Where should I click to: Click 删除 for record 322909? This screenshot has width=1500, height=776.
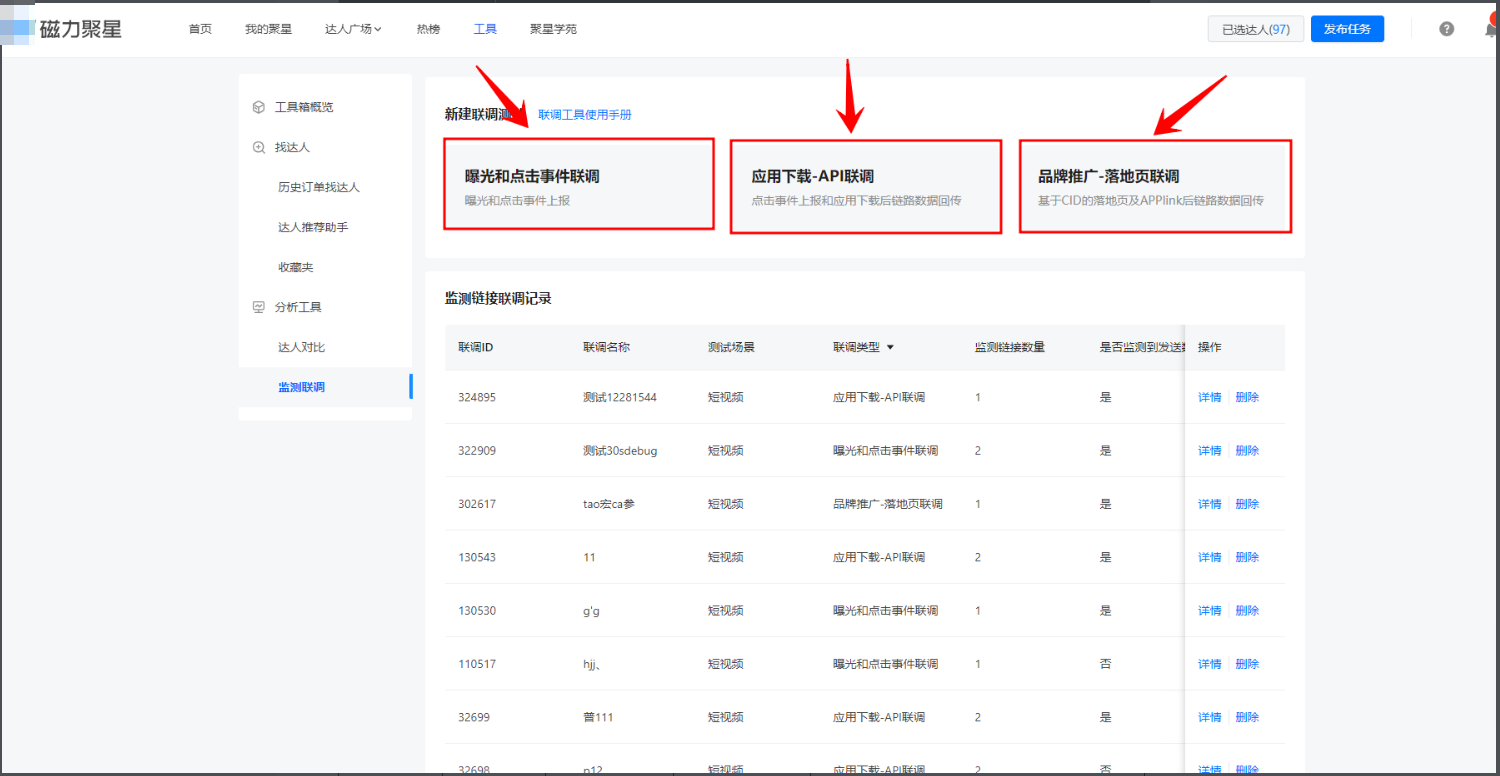click(x=1247, y=451)
